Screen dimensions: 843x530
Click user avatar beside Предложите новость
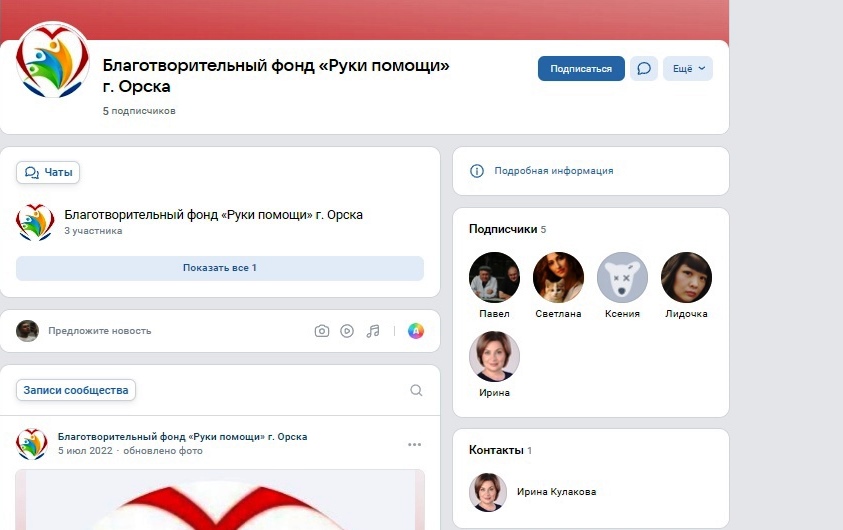point(27,331)
